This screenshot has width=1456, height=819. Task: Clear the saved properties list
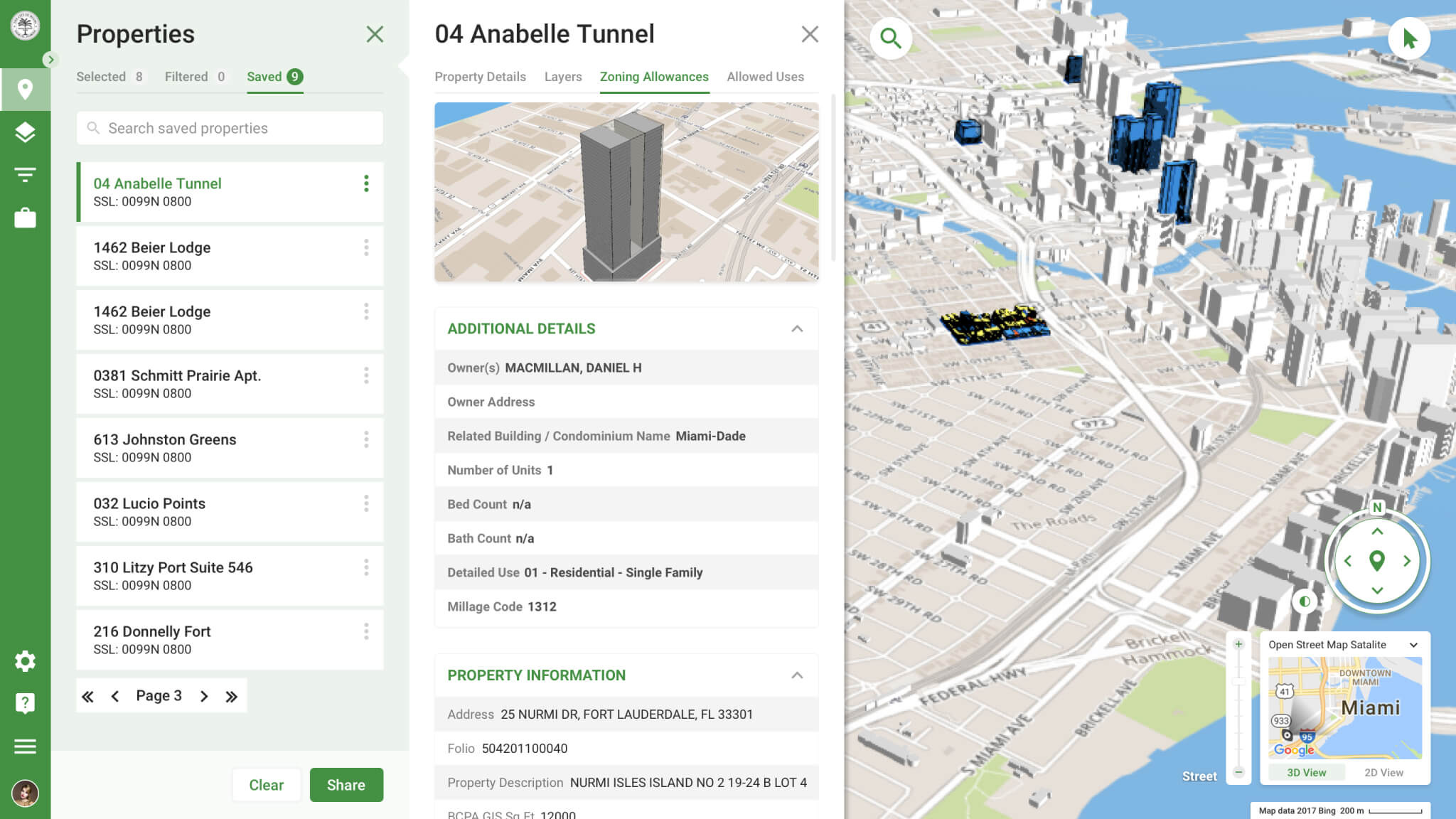(267, 785)
